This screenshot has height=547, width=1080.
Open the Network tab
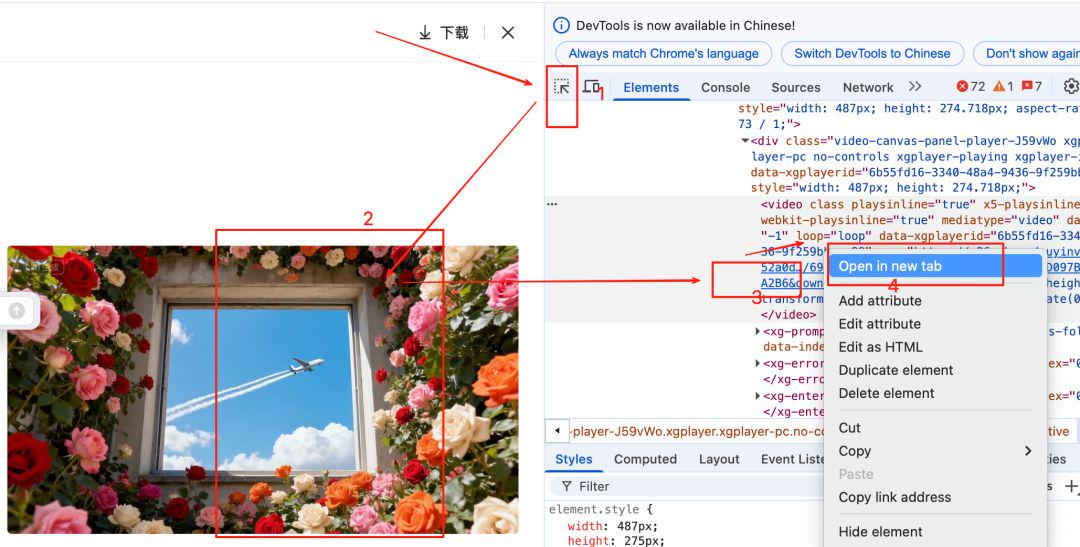pos(867,87)
